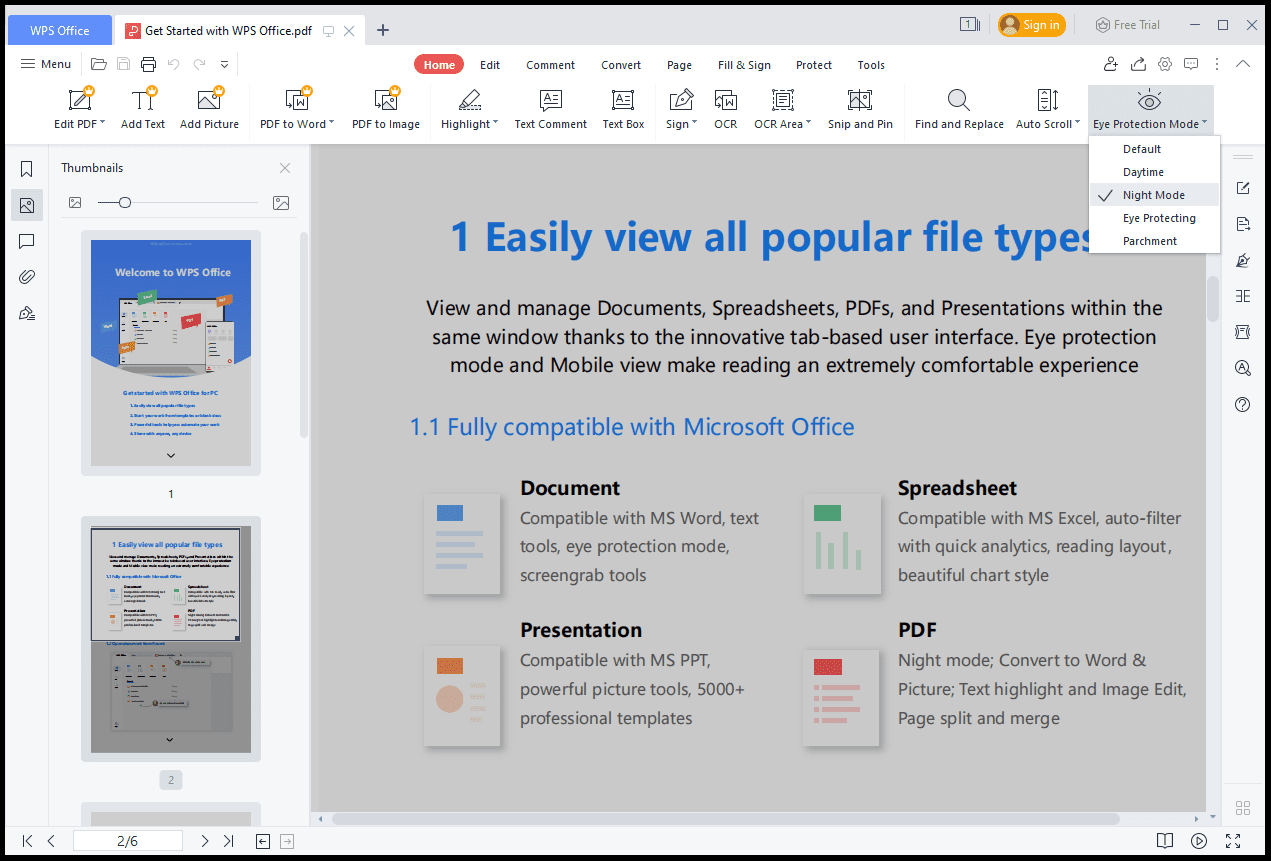The height and width of the screenshot is (861, 1271).
Task: Open the help question mark icon
Action: click(x=1243, y=404)
